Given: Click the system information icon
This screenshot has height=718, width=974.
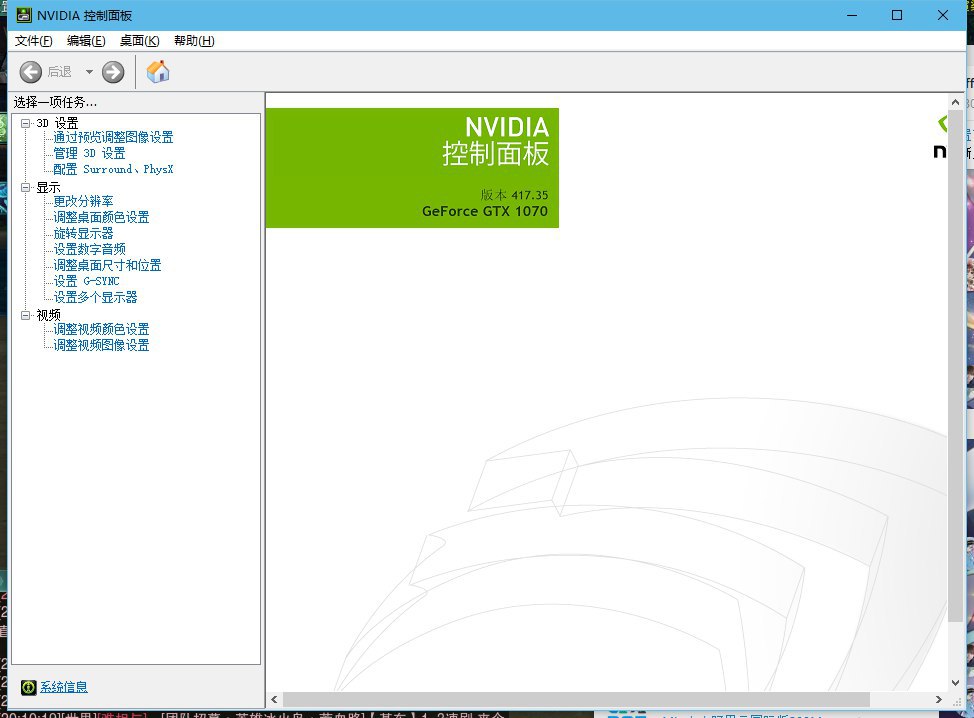Looking at the screenshot, I should pos(28,687).
